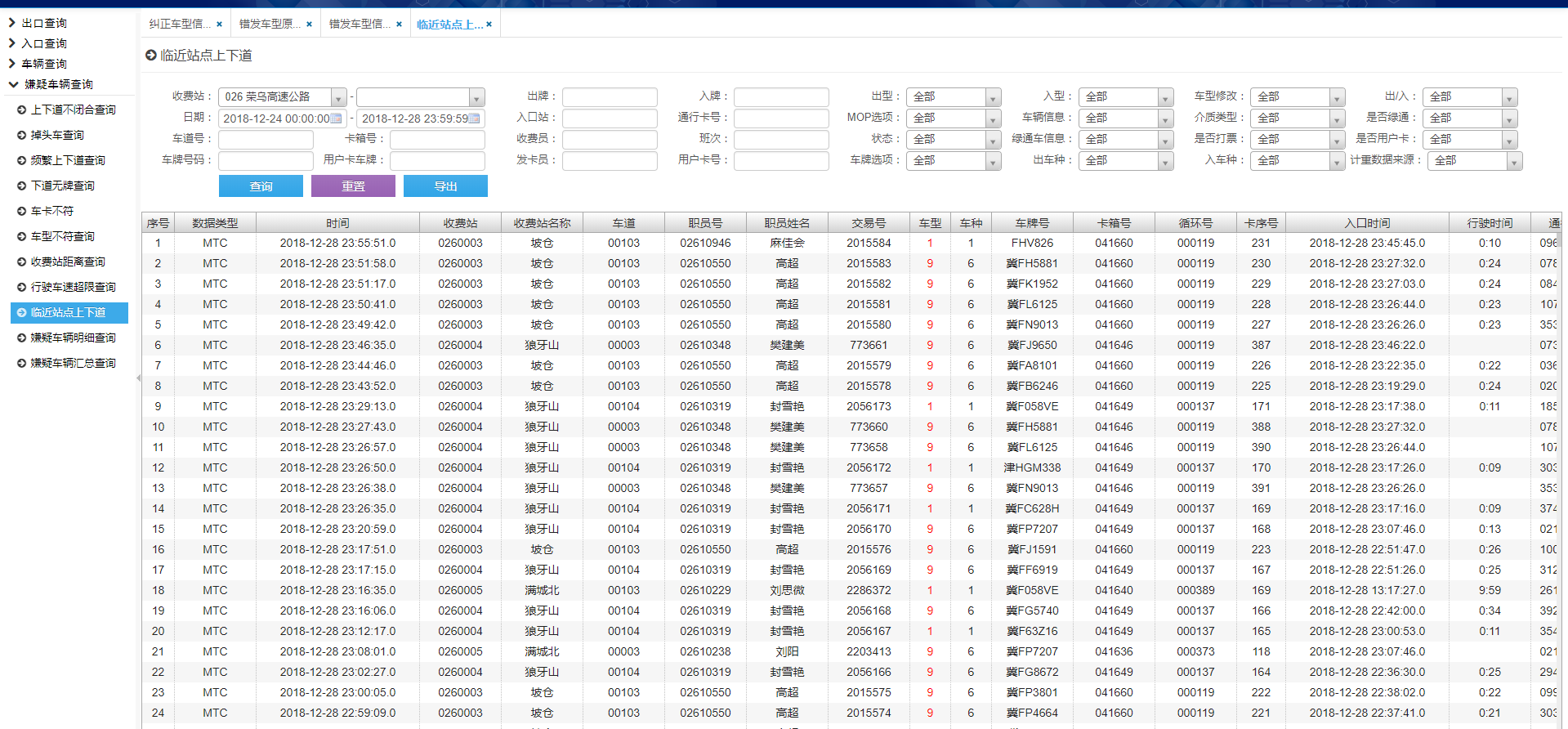The image size is (1568, 729).
Task: Close the 临近站点上 tab with its x icon
Action: [x=489, y=25]
